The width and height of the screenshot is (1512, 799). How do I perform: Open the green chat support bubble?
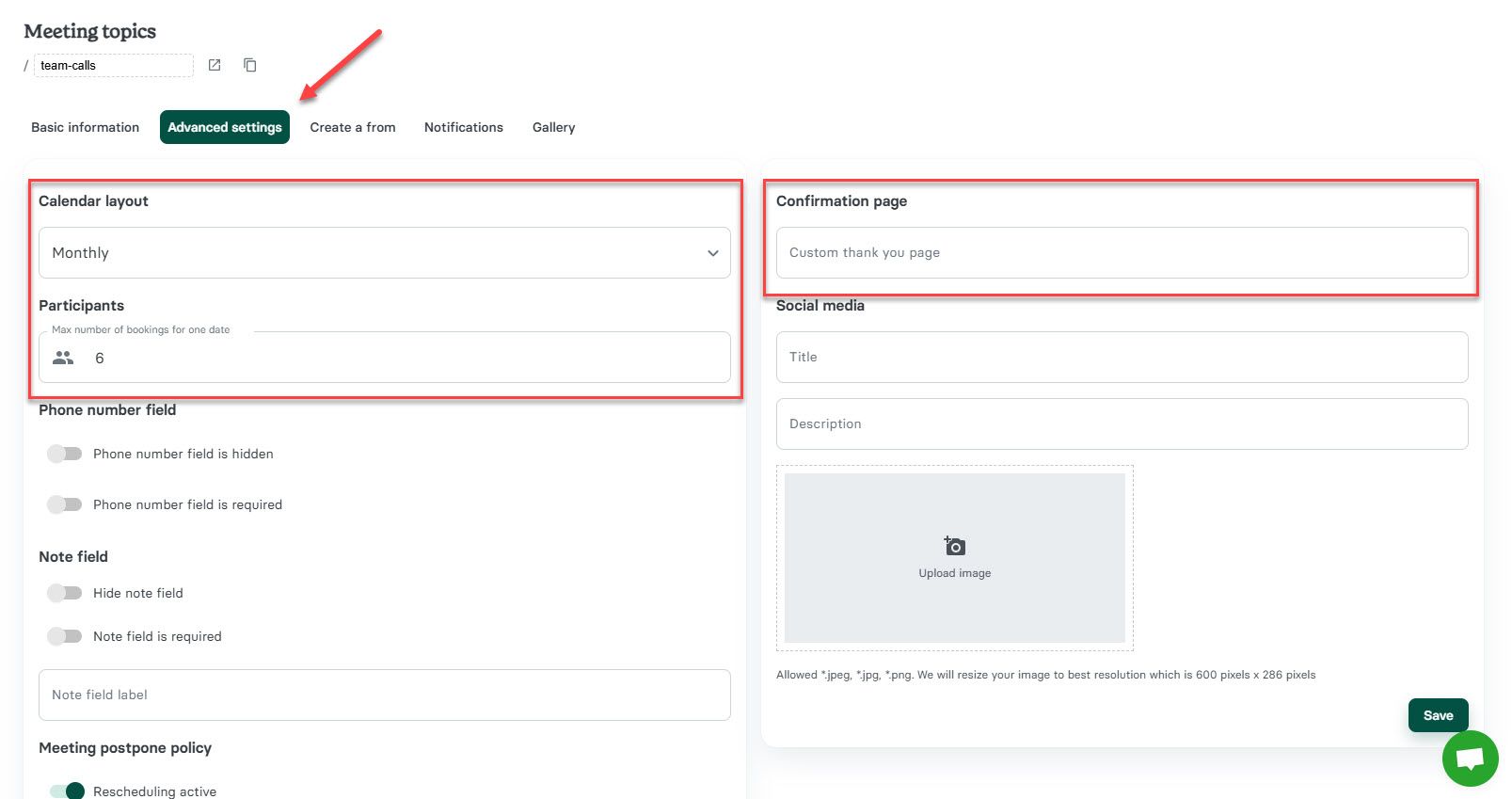1470,758
